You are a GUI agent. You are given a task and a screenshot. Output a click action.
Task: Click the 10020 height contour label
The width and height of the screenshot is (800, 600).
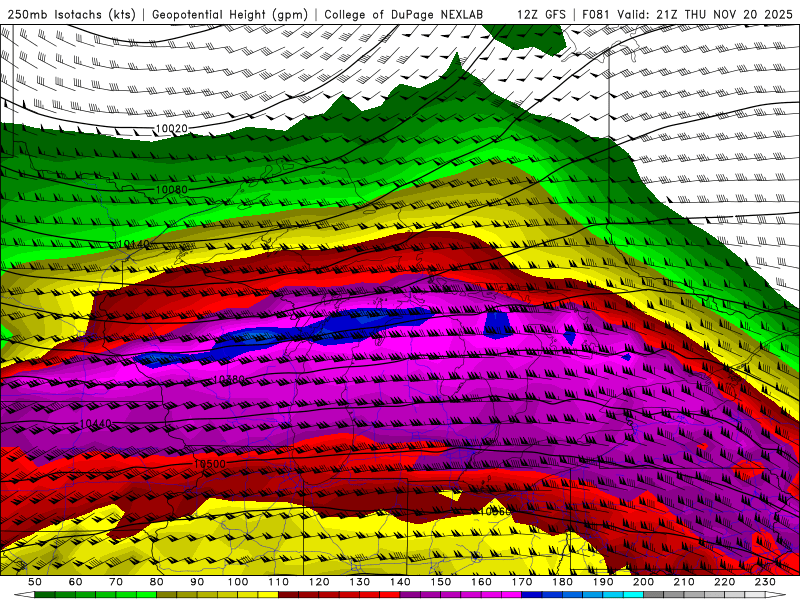171,129
